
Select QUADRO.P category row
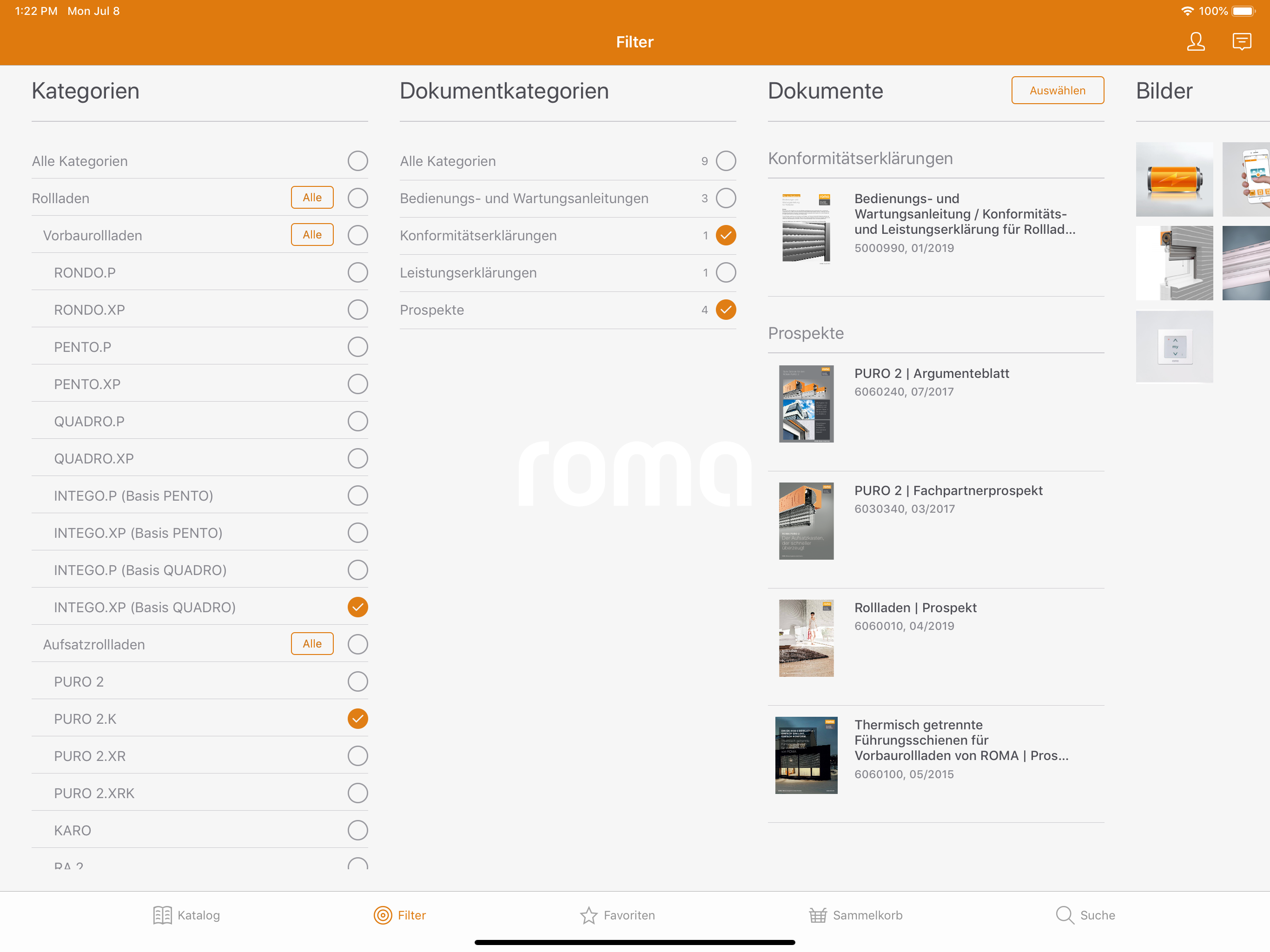tap(200, 422)
